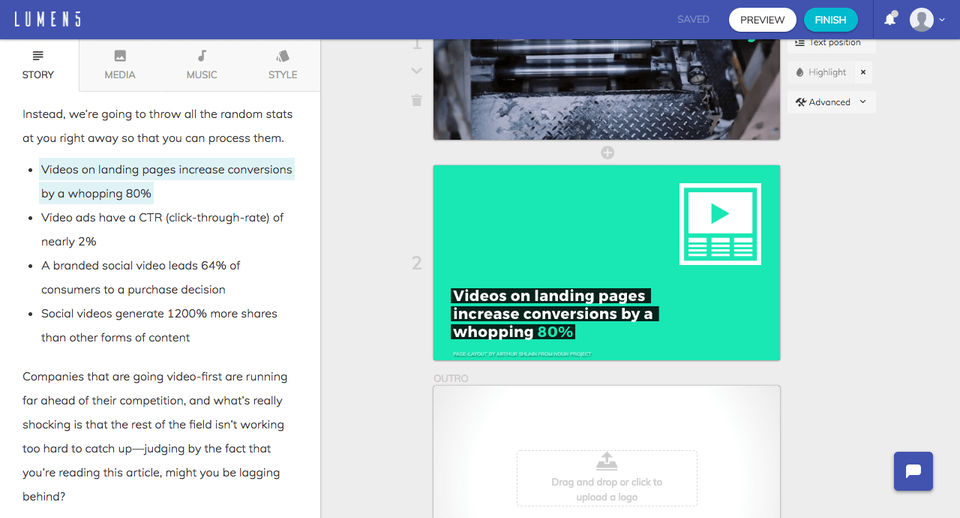Toggle the Highlight option
Viewport: 960px width, 518px height.
[x=821, y=72]
